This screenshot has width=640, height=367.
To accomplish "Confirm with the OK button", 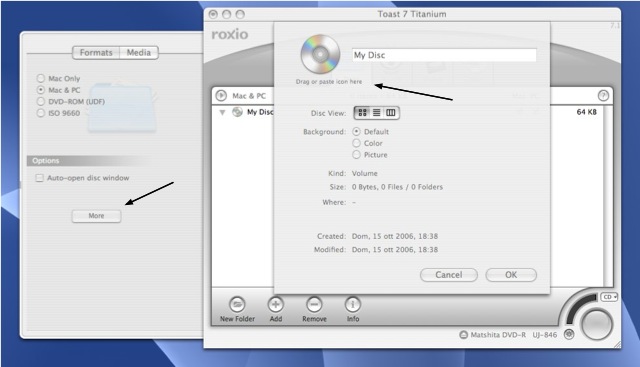I will (x=511, y=275).
